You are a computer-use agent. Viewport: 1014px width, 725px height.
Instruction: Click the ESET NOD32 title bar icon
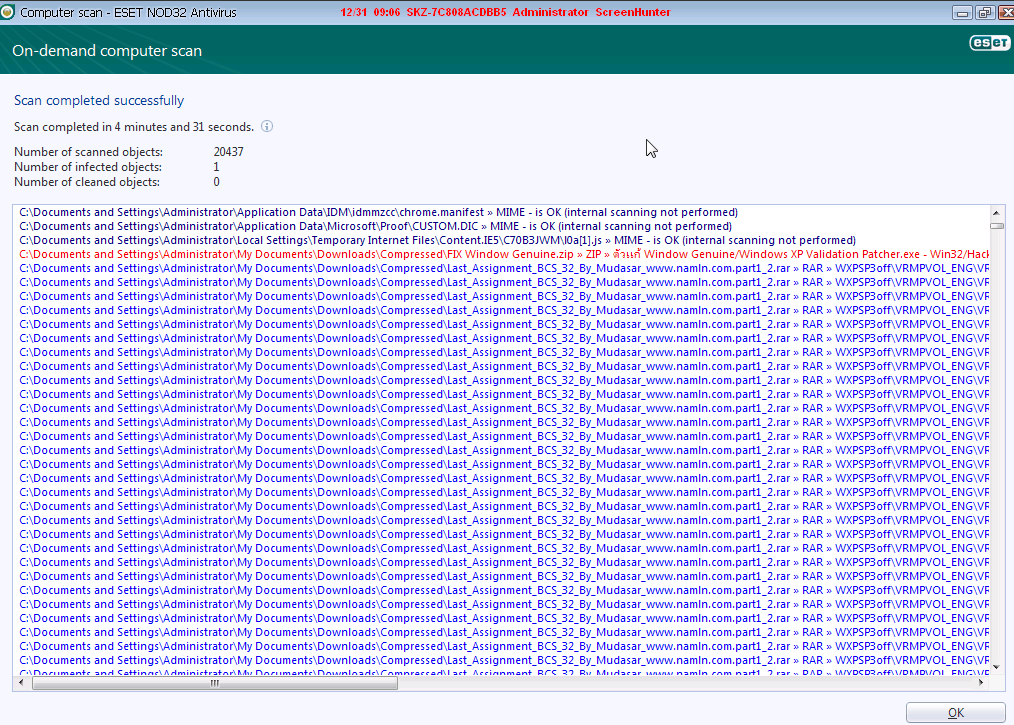8,12
